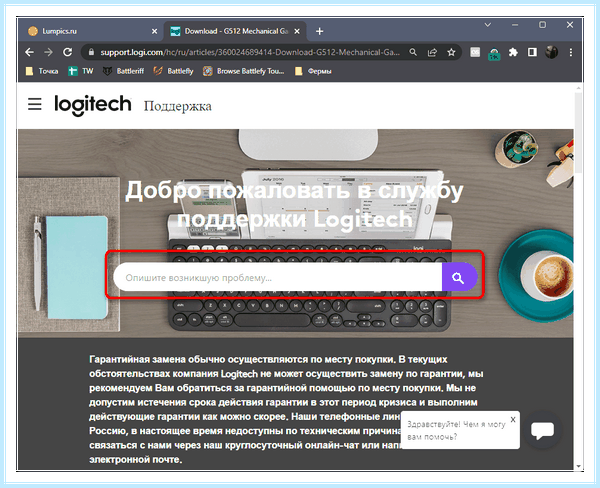Click the Поддержка header link
Image resolution: width=600 pixels, height=488 pixels.
[x=177, y=106]
